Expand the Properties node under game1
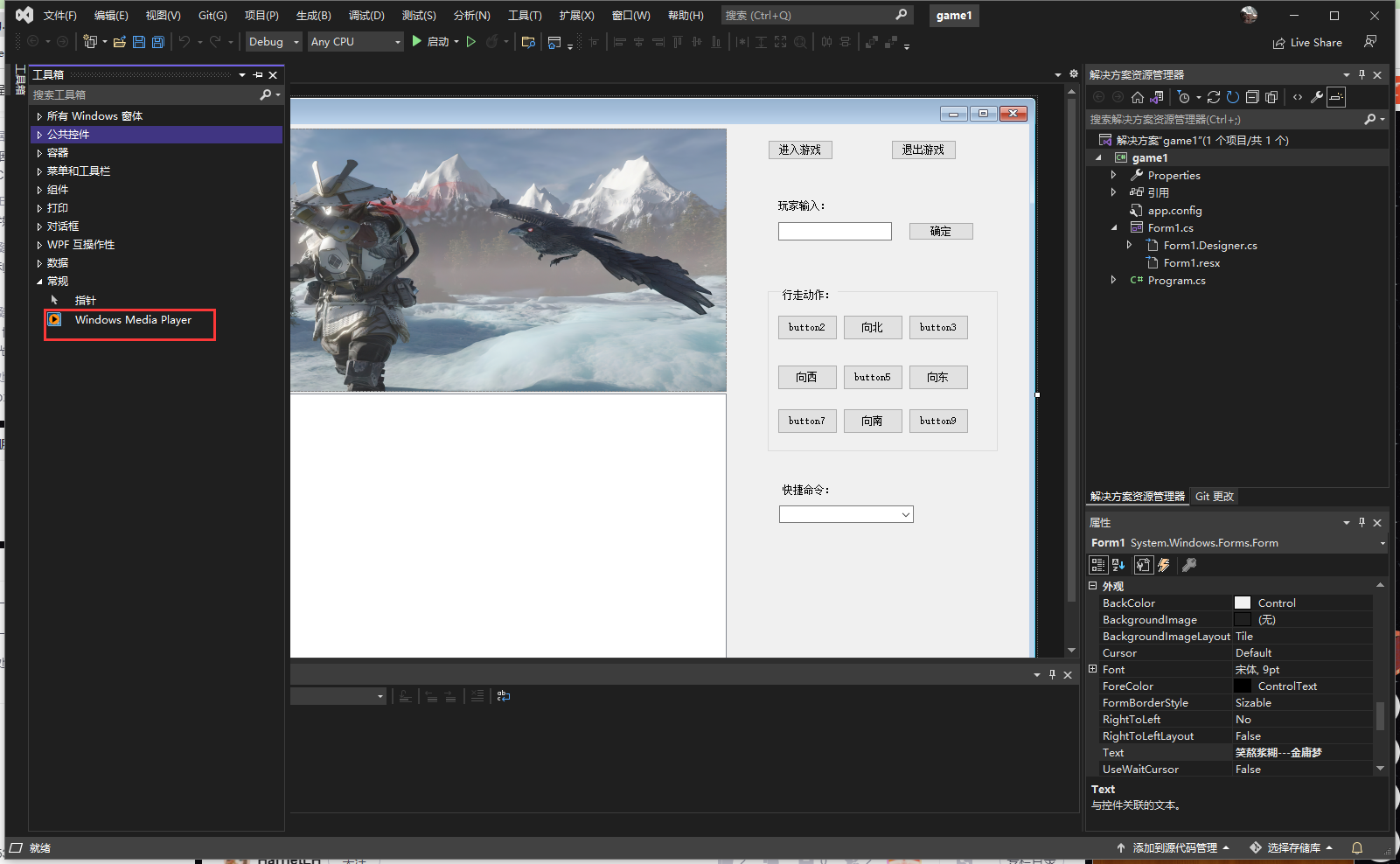 coord(1113,176)
